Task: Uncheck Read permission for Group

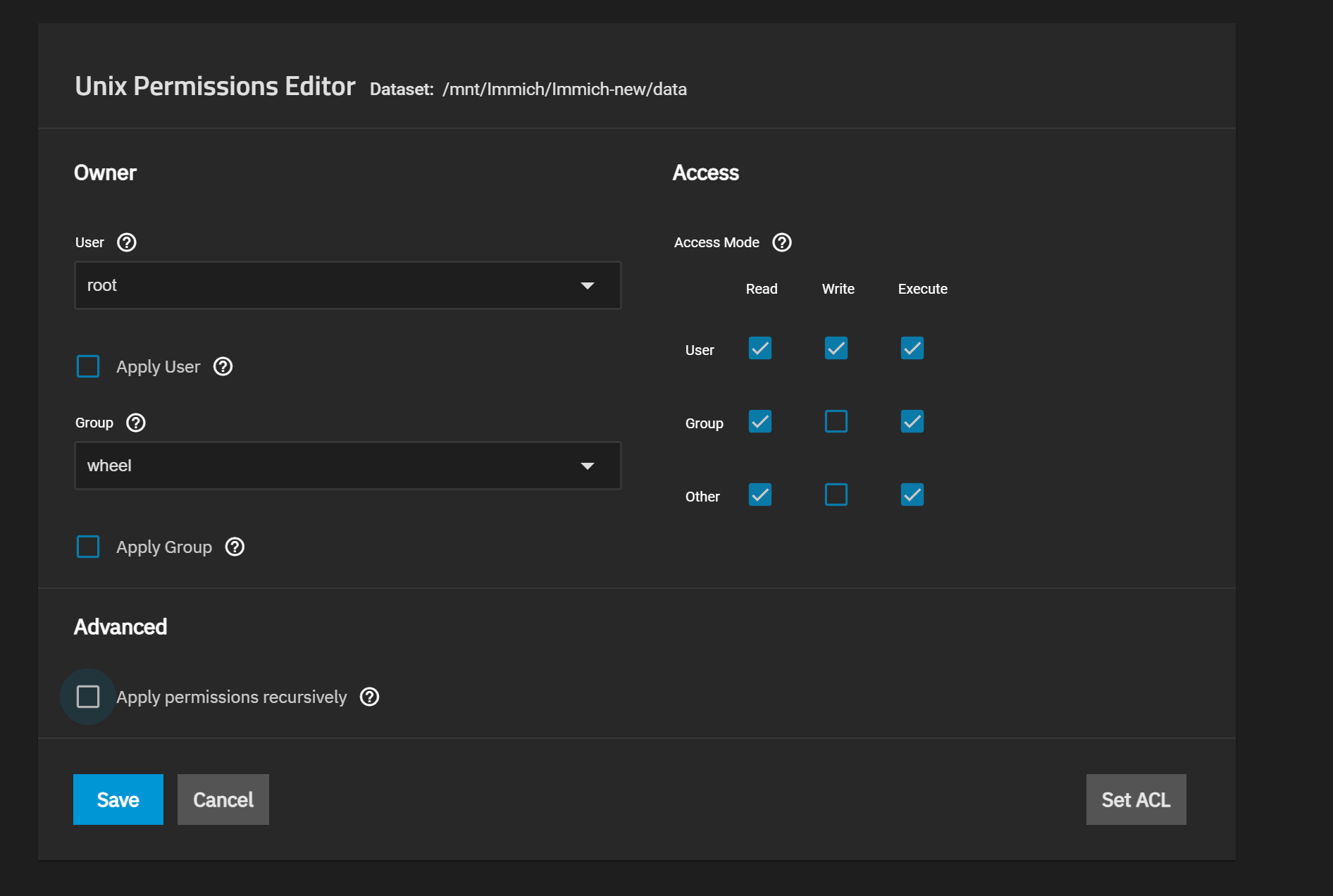Action: coord(760,421)
